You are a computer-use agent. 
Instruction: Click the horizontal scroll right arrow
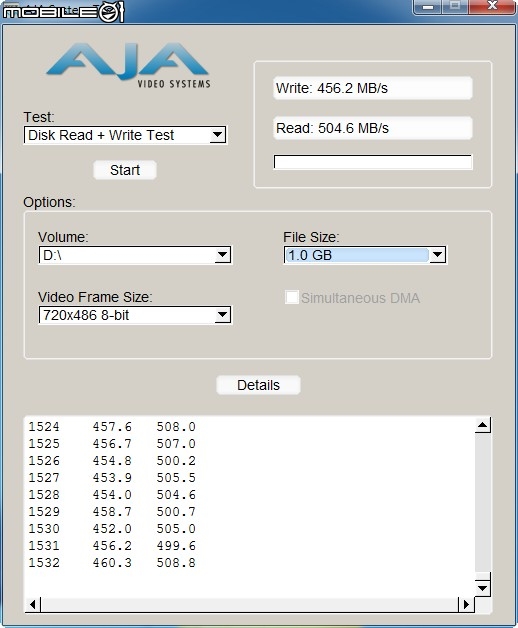[x=466, y=604]
